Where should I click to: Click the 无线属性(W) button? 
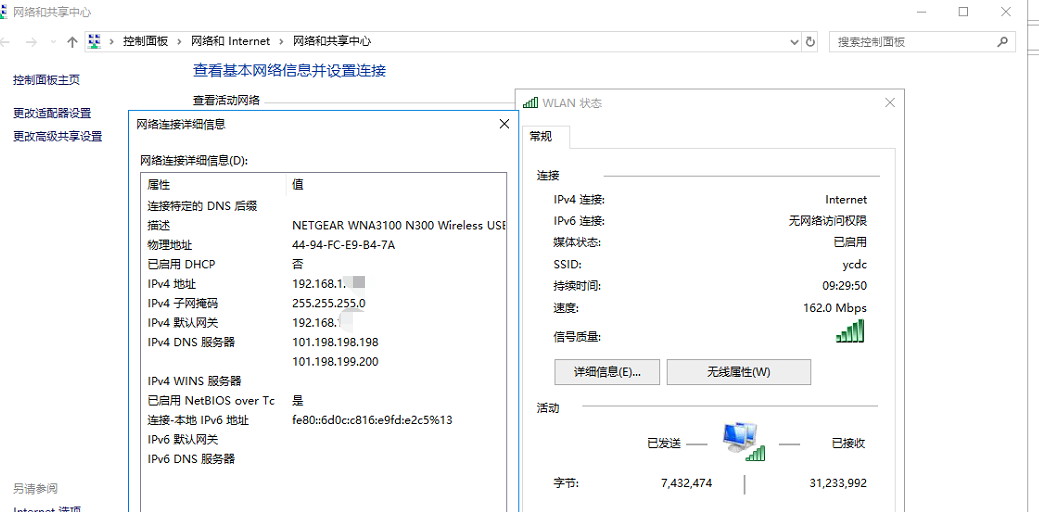coord(739,372)
